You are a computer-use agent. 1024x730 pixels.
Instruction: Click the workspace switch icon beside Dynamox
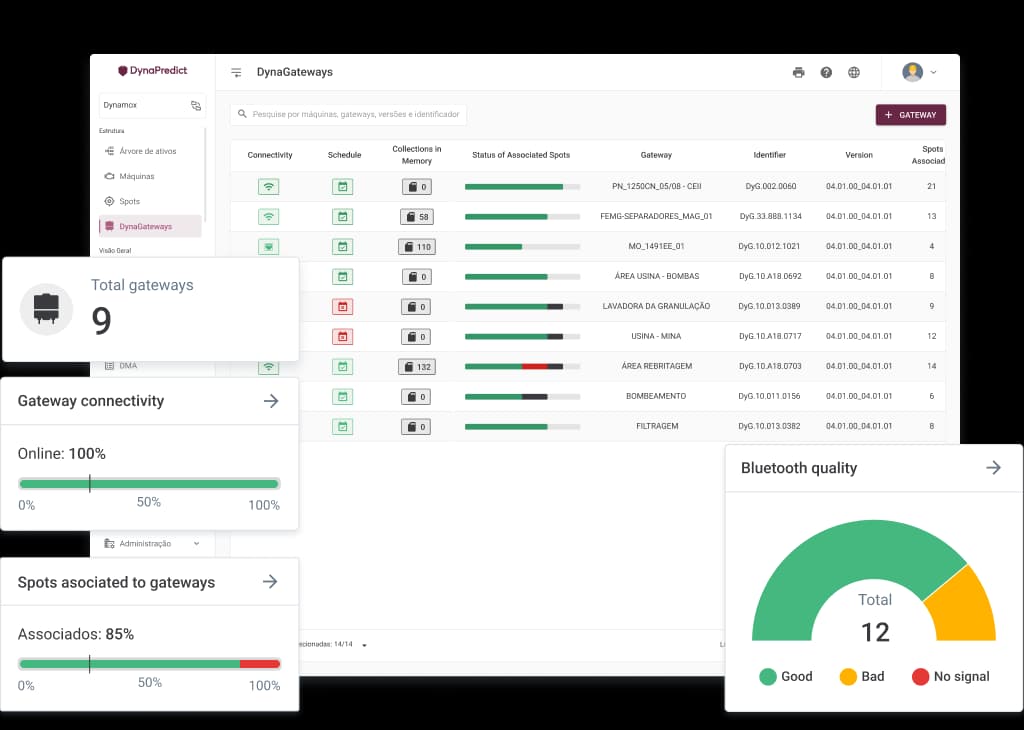[196, 105]
